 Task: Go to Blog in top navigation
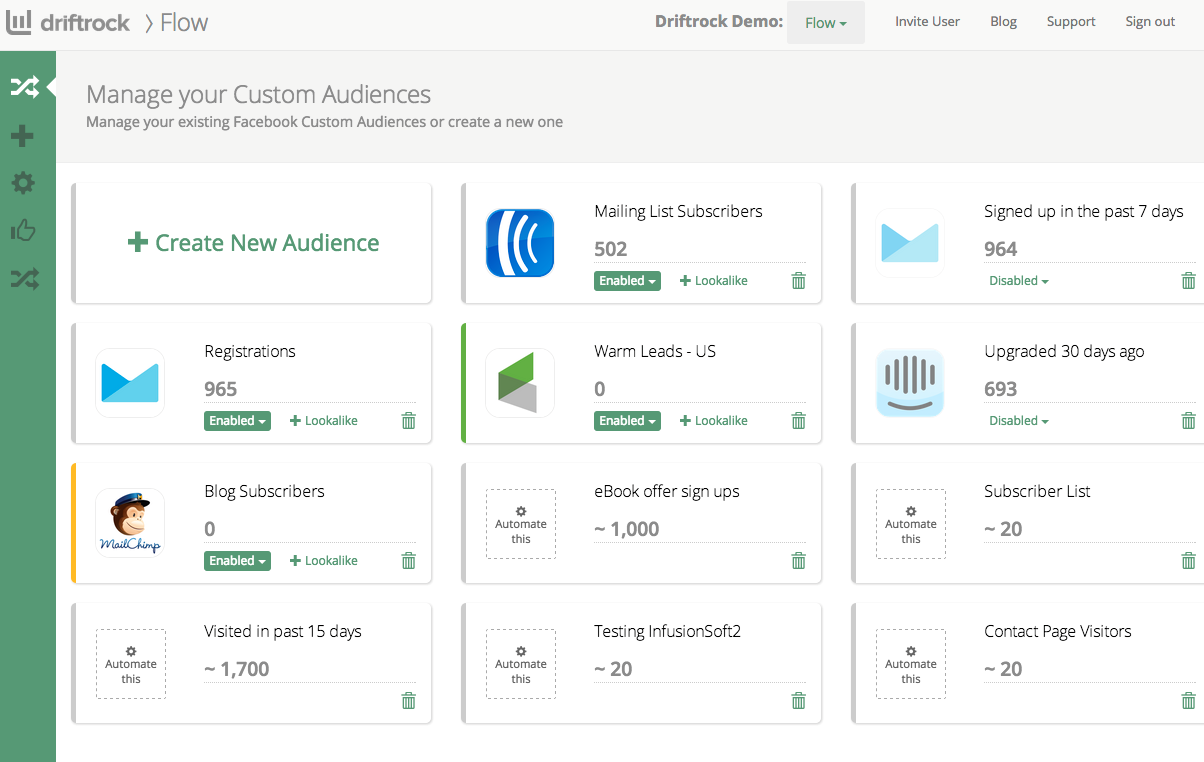click(1003, 22)
